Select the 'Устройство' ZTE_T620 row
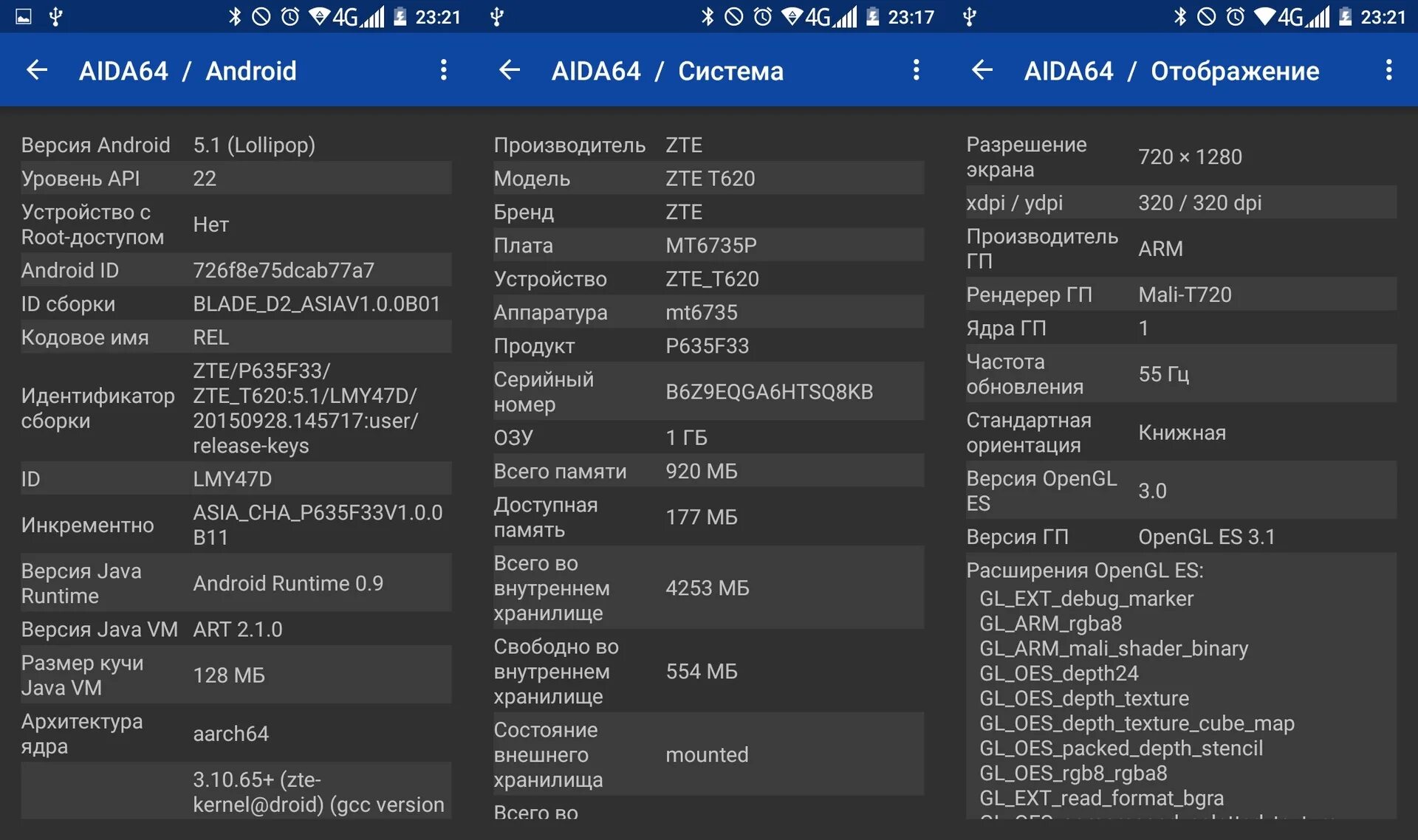The height and width of the screenshot is (840, 1418). coord(709,279)
